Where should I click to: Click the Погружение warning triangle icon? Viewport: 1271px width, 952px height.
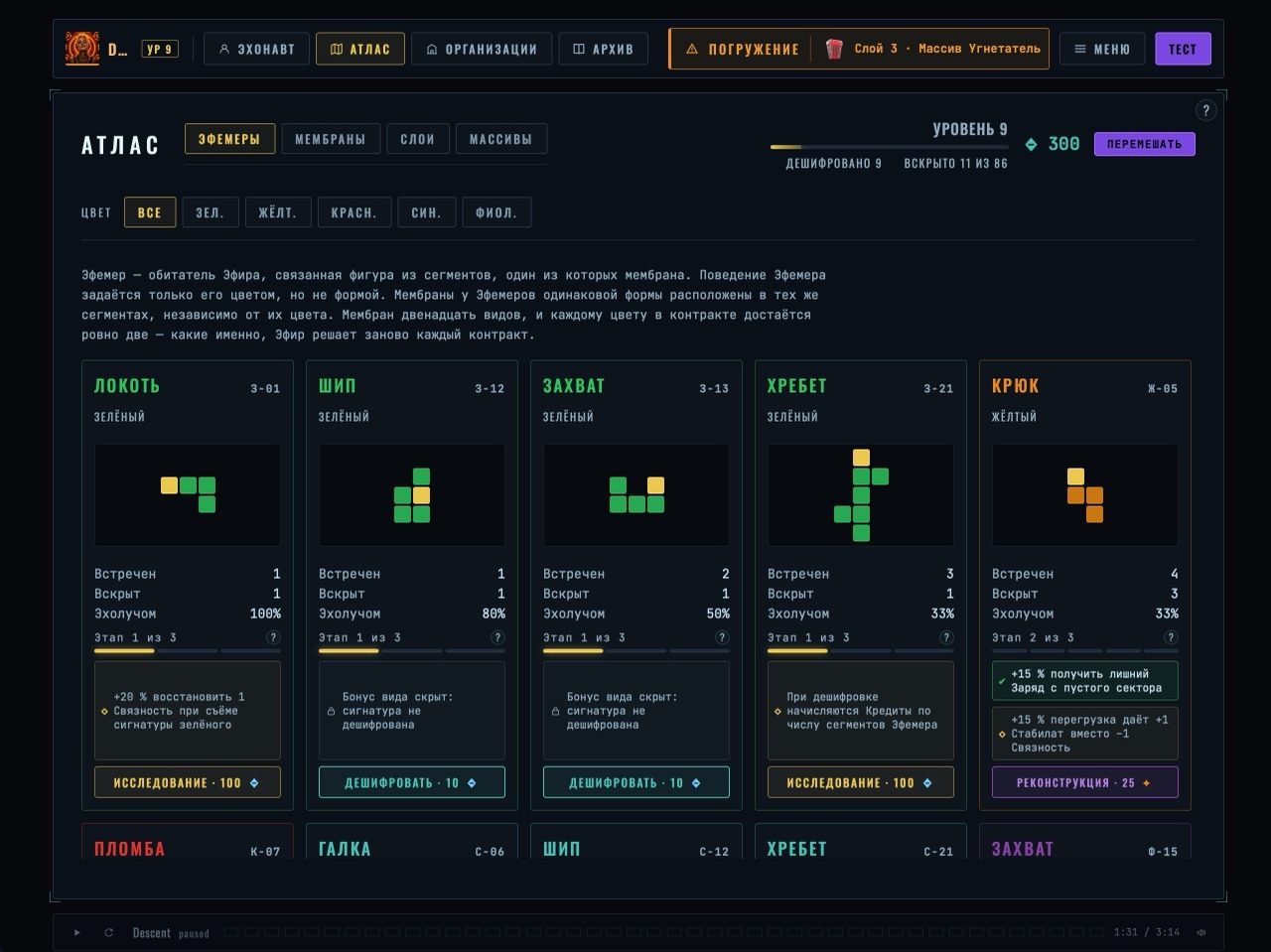[692, 49]
